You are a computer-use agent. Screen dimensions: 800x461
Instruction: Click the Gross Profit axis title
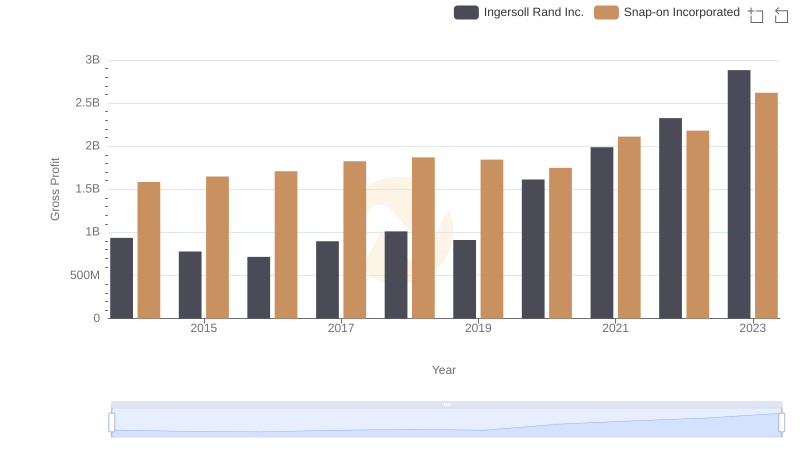tap(55, 189)
